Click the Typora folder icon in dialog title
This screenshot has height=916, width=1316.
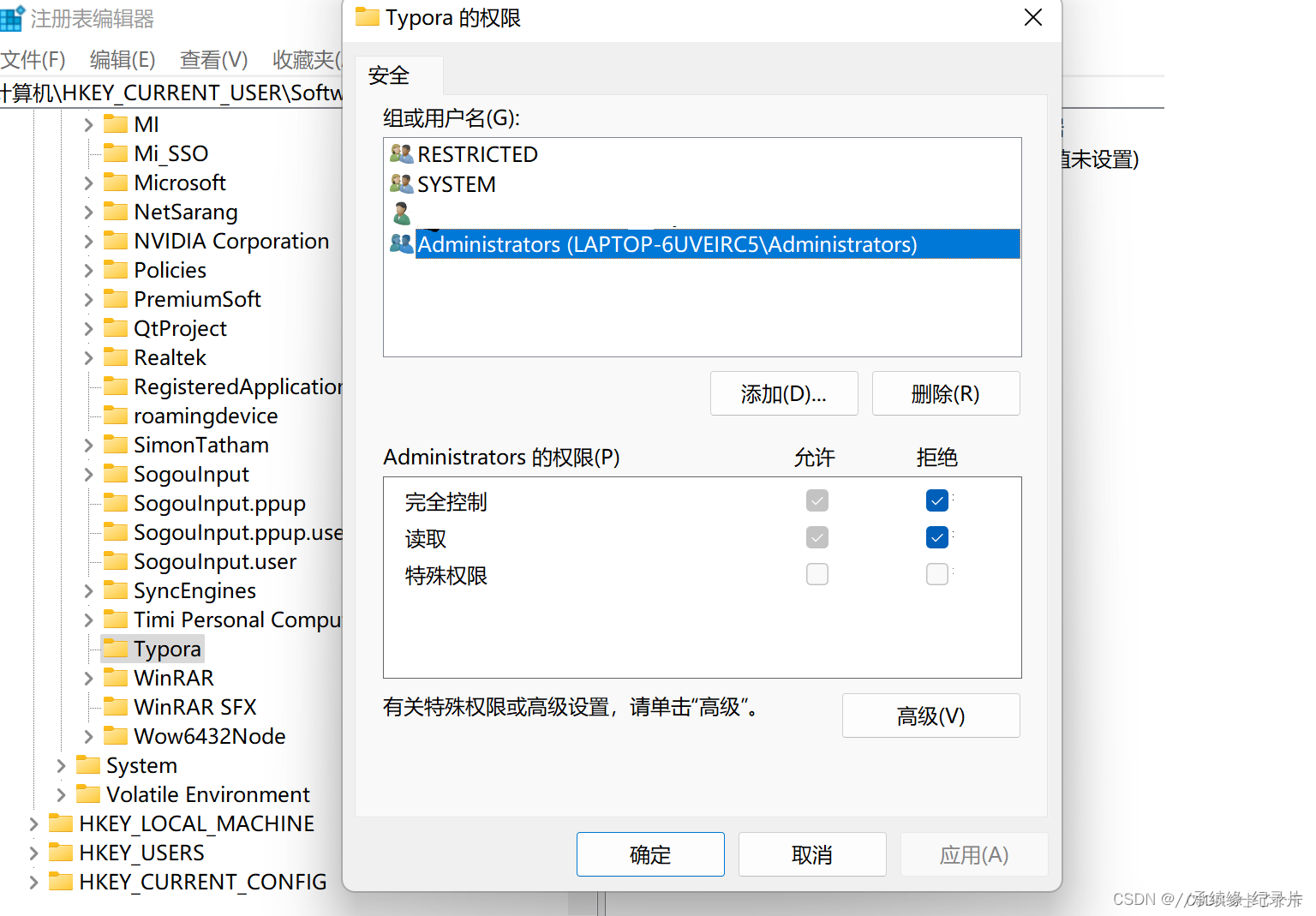click(x=368, y=17)
